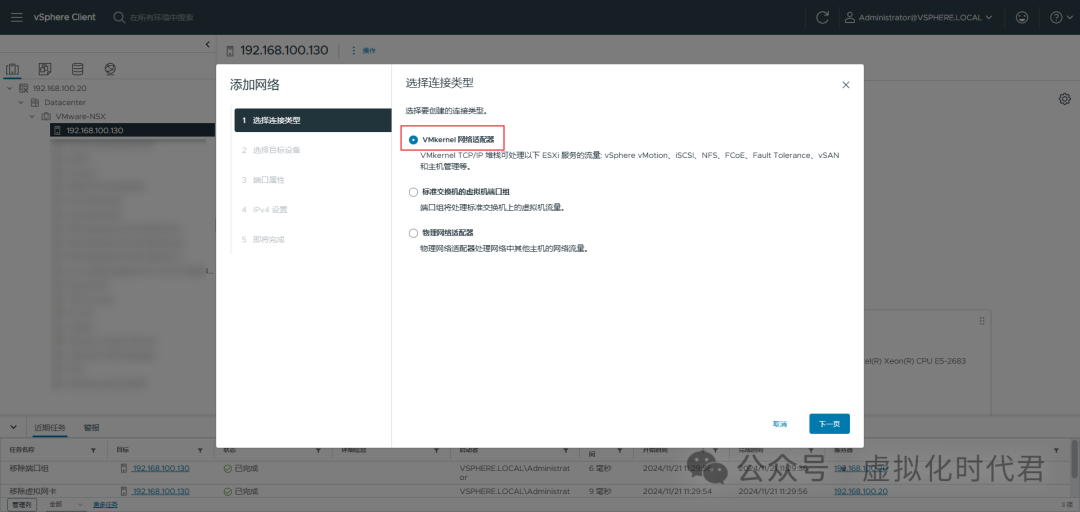
Task: Filter the 服务器 column
Action: point(1055,450)
